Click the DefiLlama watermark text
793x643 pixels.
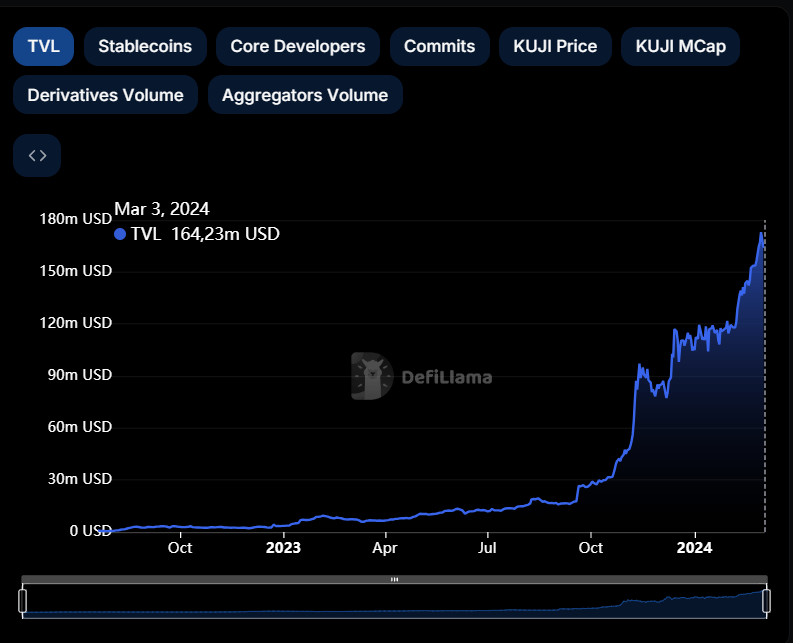[x=446, y=377]
